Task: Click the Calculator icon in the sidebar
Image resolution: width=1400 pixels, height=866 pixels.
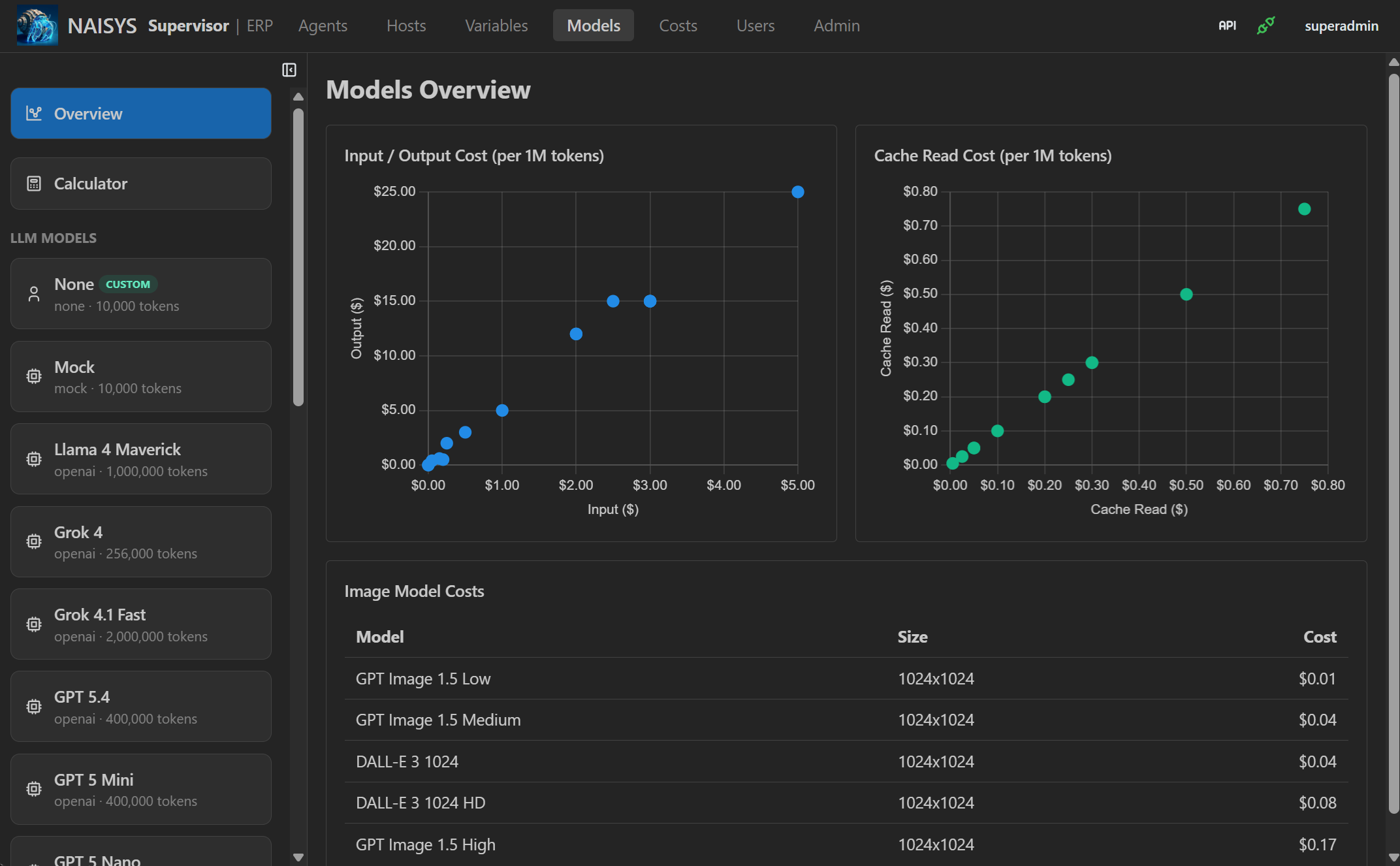Action: point(34,183)
